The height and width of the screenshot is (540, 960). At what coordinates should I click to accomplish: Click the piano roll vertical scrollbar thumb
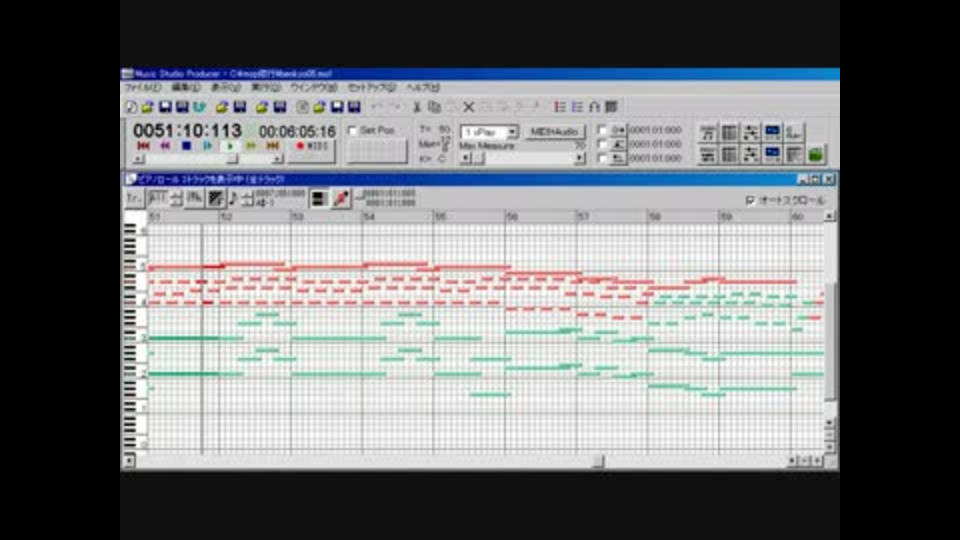[x=830, y=342]
